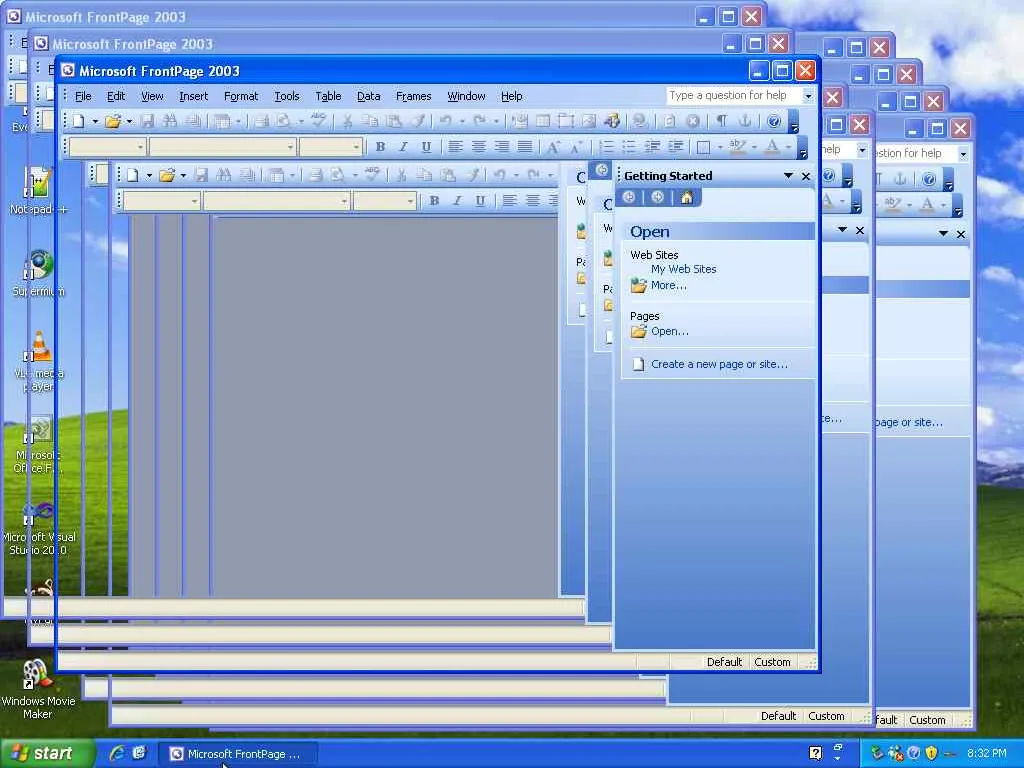Toggle Underline formatting in front window
The width and height of the screenshot is (1024, 768).
point(426,147)
